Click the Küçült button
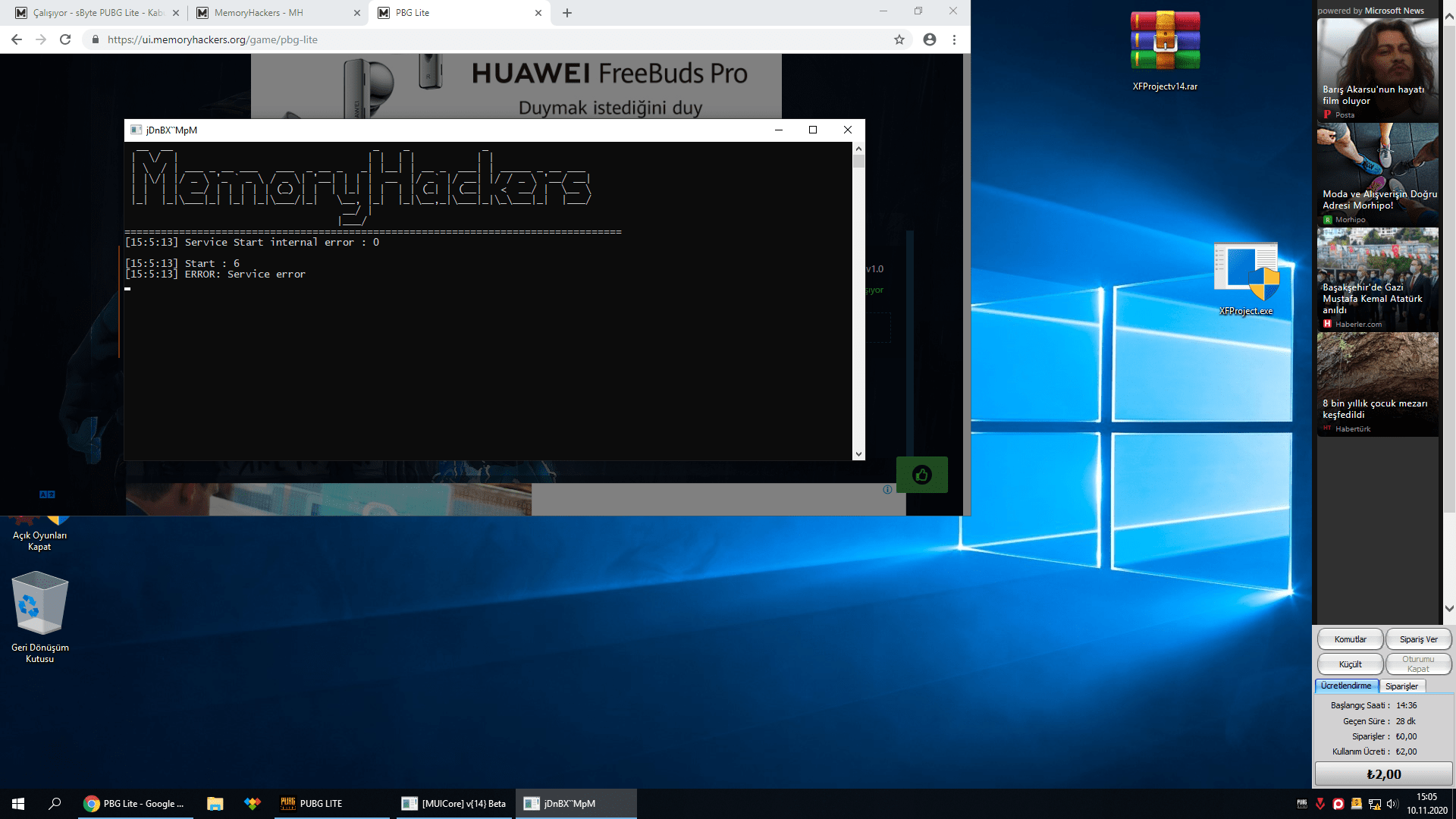1456x819 pixels. point(1350,664)
